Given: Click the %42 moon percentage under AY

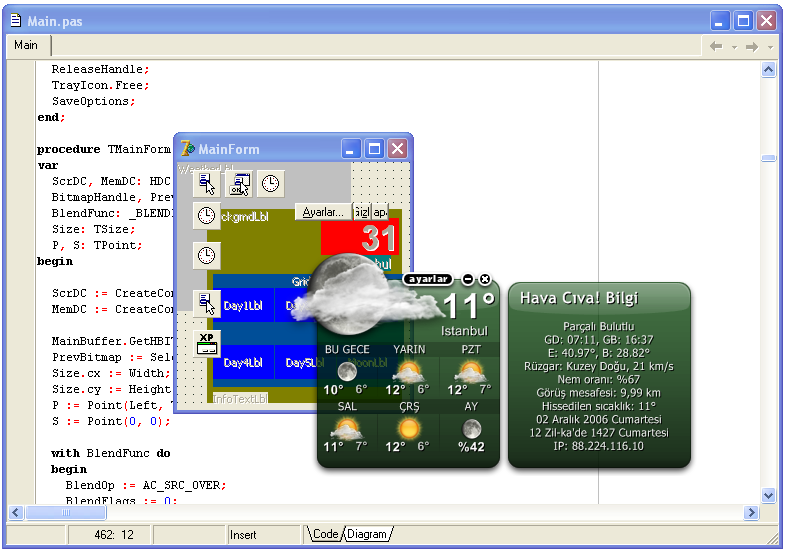Looking at the screenshot, I should coord(471,447).
